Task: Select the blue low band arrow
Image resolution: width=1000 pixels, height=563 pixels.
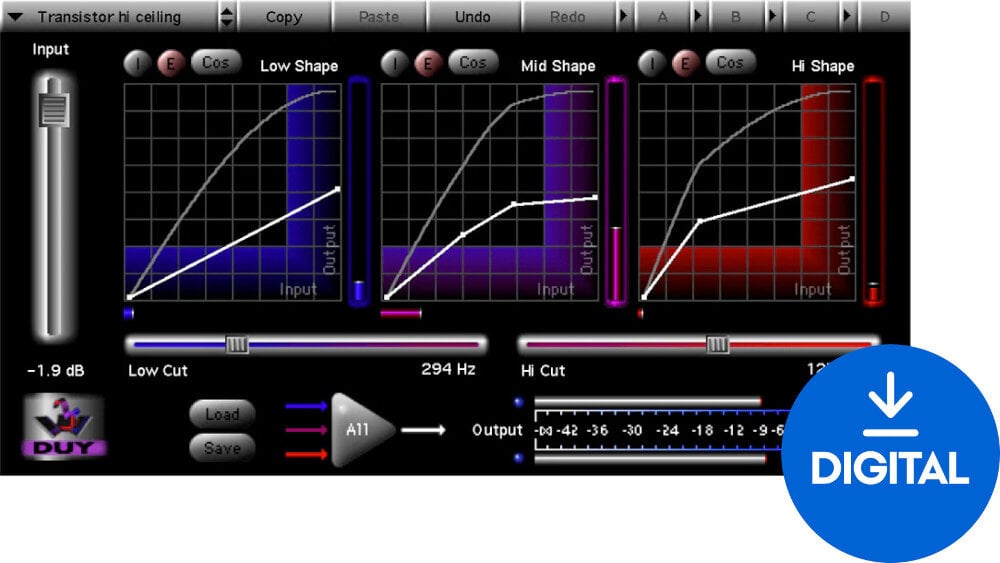Action: (307, 406)
